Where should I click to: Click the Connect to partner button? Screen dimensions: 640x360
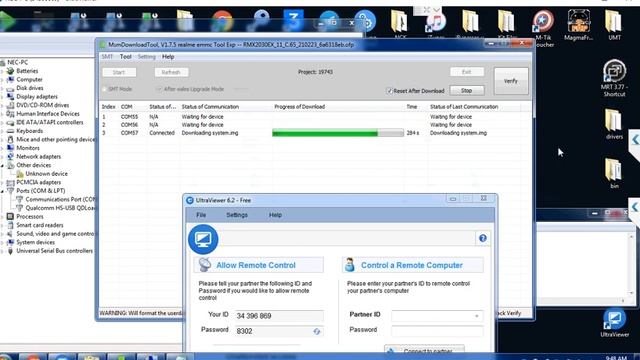(x=424, y=350)
